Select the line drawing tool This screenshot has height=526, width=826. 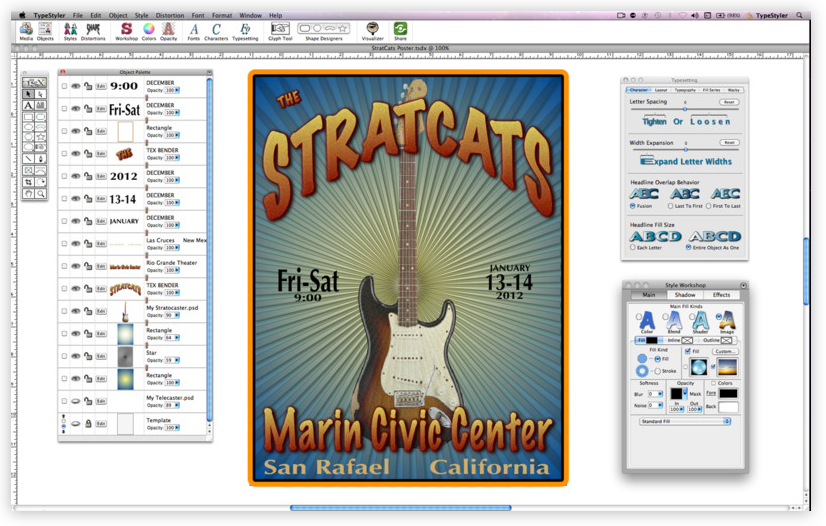pyautogui.click(x=28, y=158)
